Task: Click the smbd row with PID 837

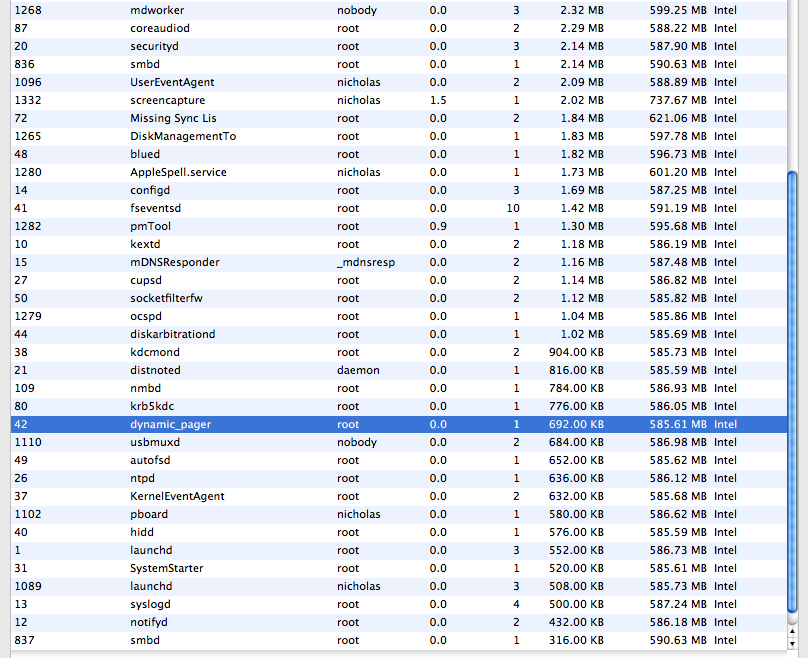Action: coord(399,640)
